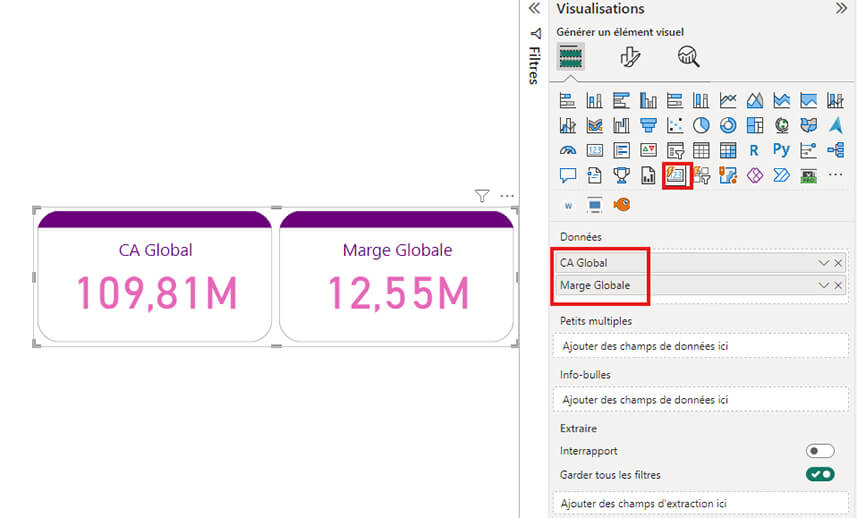
Task: Select the Azure Maps arrow visual
Action: pyautogui.click(x=835, y=126)
